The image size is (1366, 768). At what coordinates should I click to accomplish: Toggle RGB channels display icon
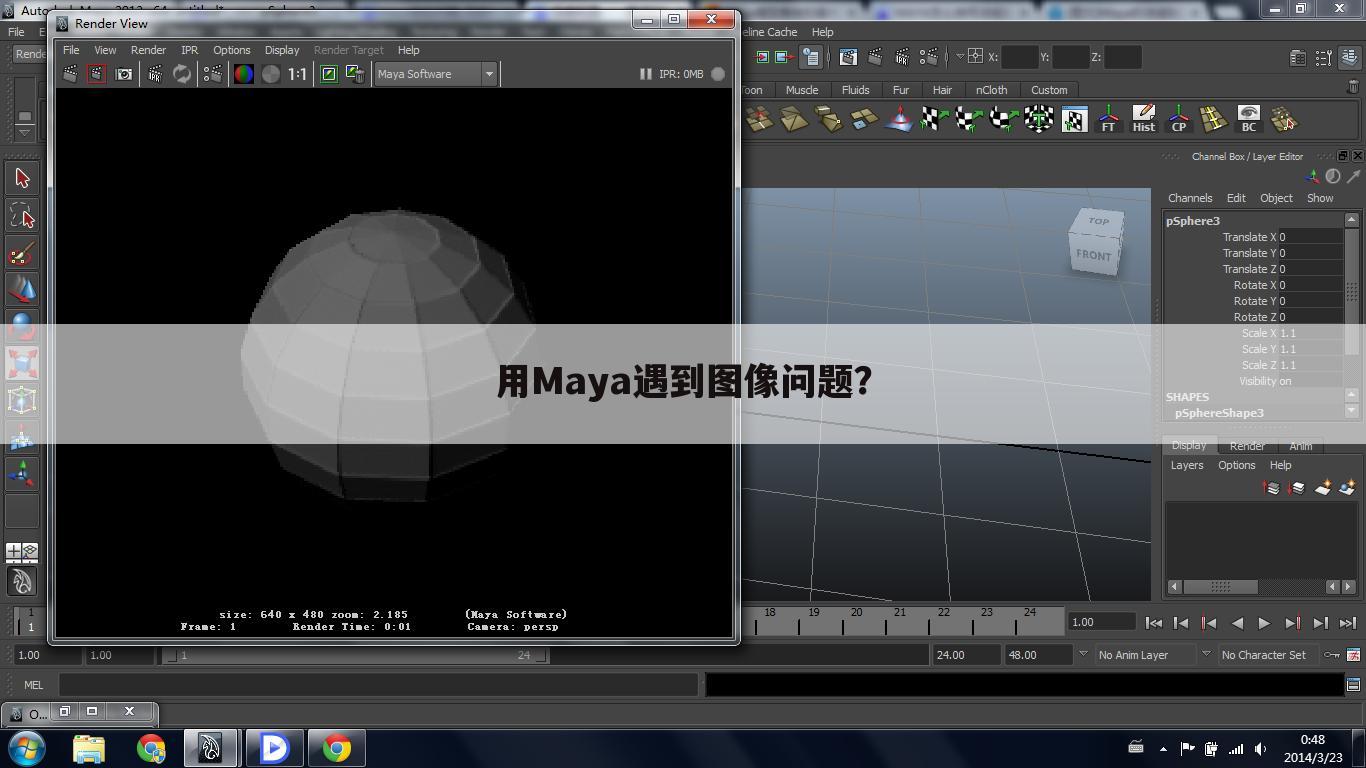[x=244, y=74]
